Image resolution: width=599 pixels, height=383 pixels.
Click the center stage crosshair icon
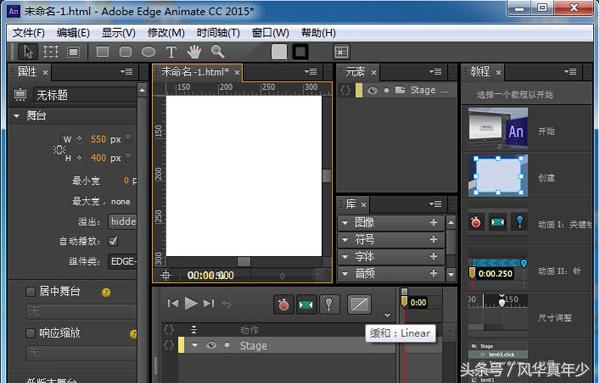pos(166,275)
